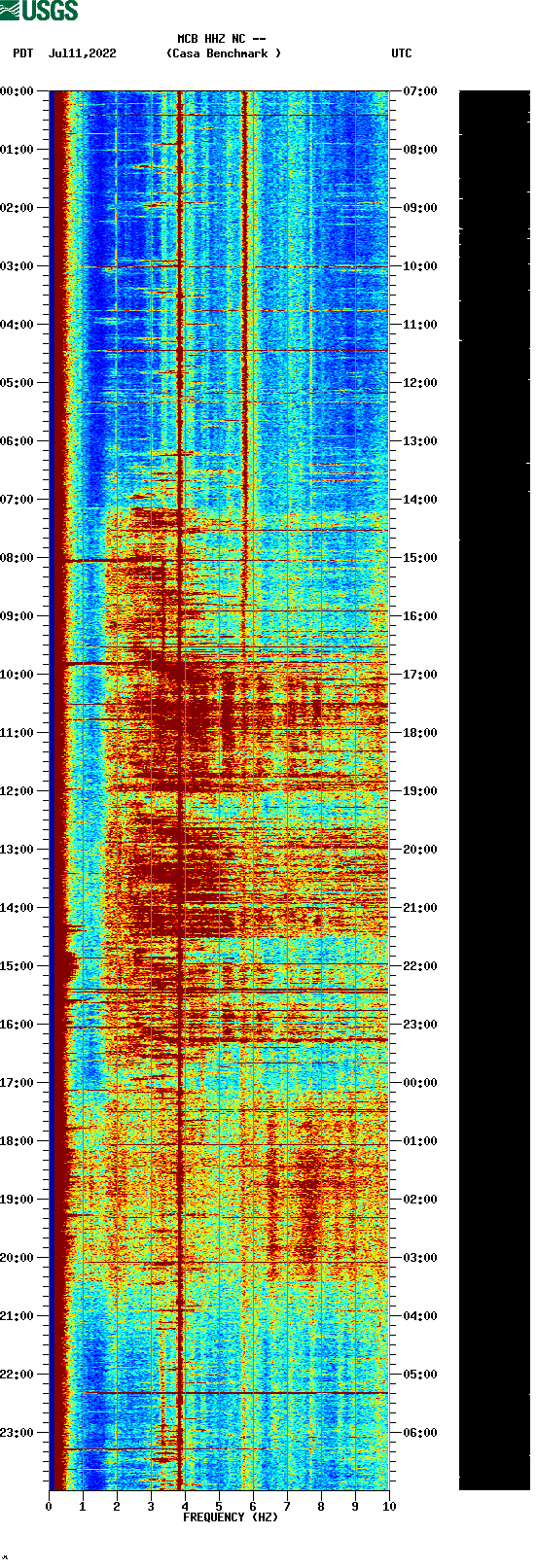
Task: Click '10:00' on the PDT time axis
Action: coord(17,675)
